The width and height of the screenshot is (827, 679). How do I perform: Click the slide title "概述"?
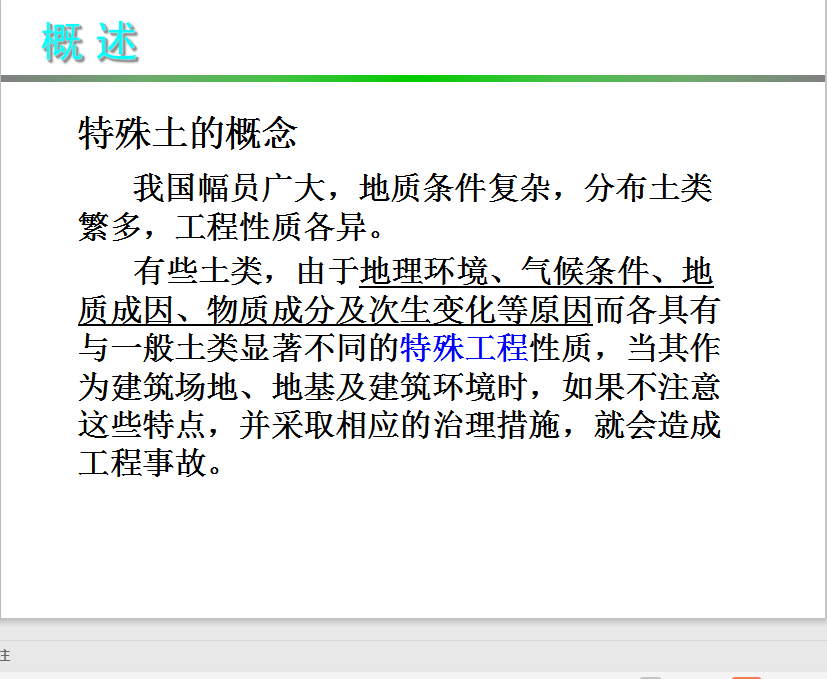(x=90, y=42)
